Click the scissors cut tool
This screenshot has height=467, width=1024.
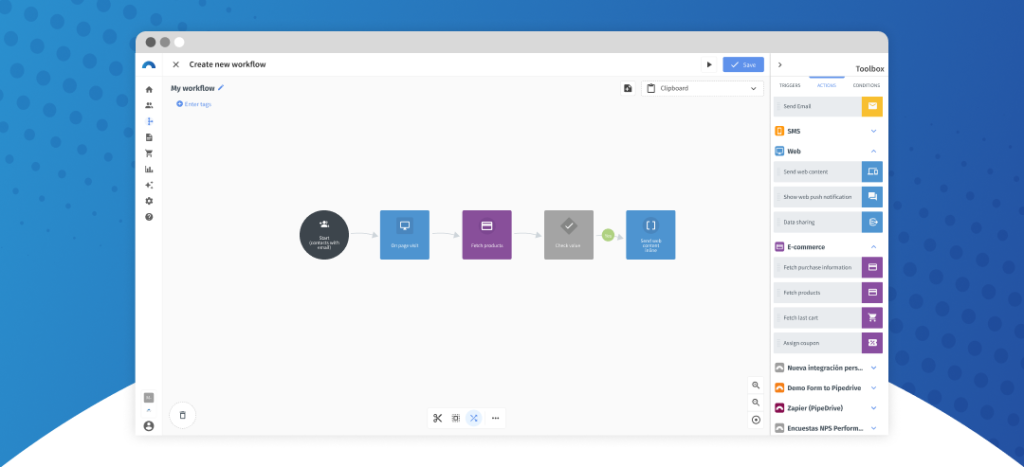438,417
